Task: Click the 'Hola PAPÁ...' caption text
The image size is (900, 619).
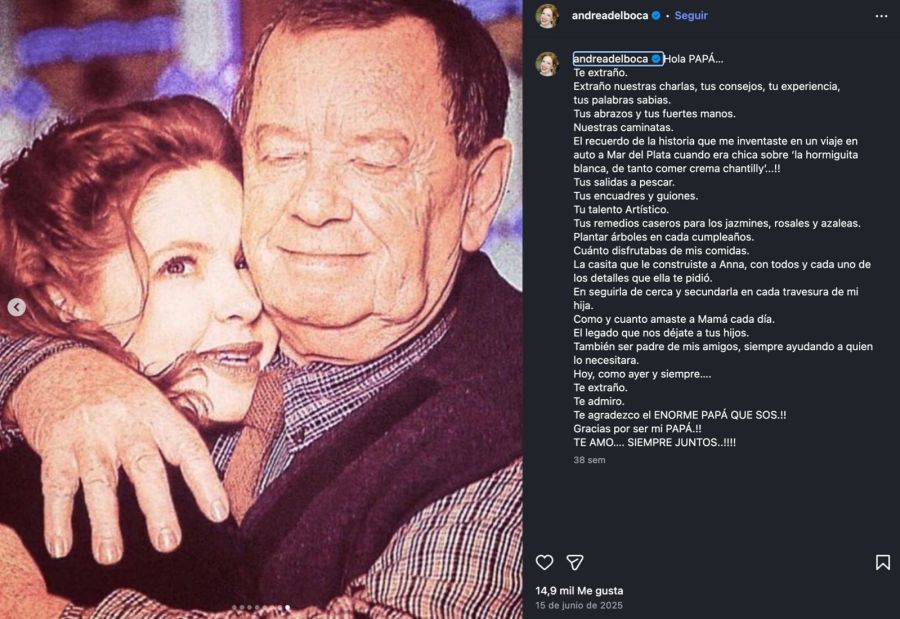Action: (693, 59)
